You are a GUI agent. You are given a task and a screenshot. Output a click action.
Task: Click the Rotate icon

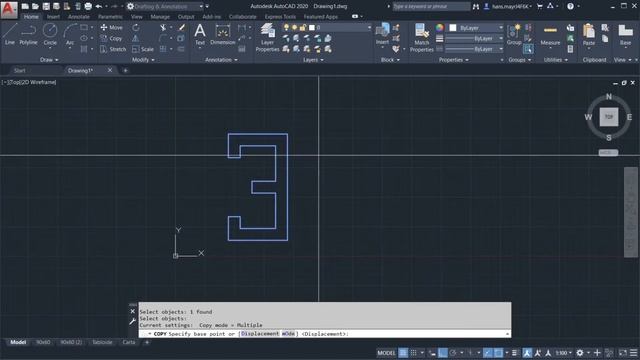click(136, 27)
